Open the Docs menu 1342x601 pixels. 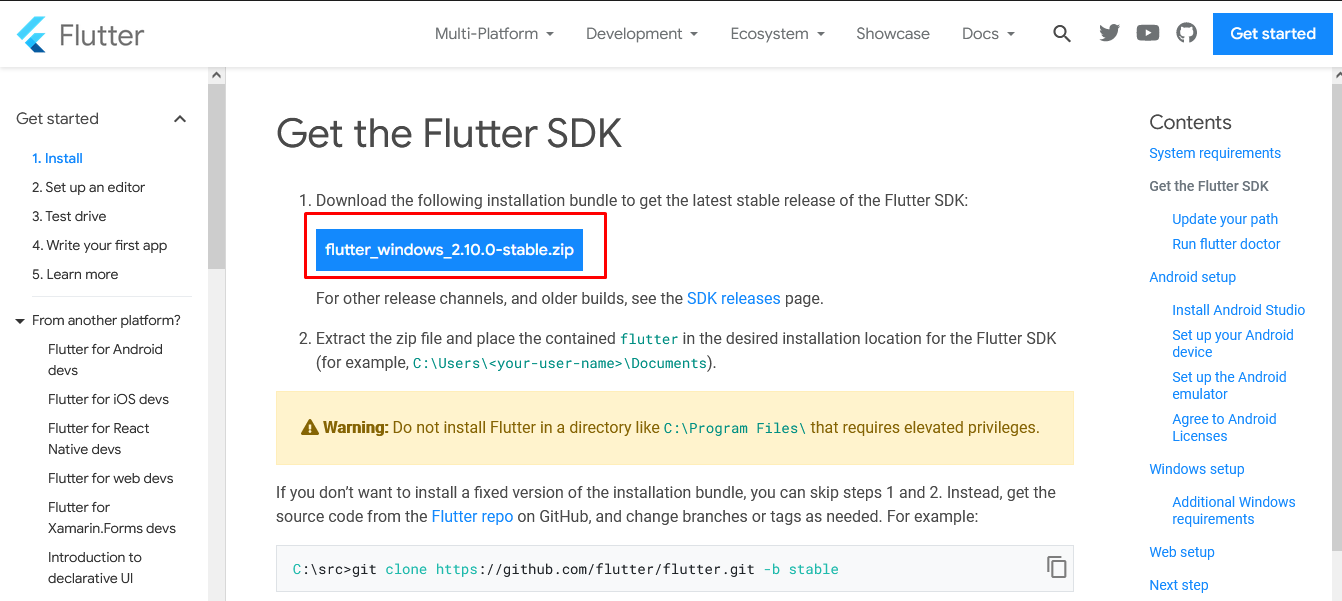coord(987,34)
